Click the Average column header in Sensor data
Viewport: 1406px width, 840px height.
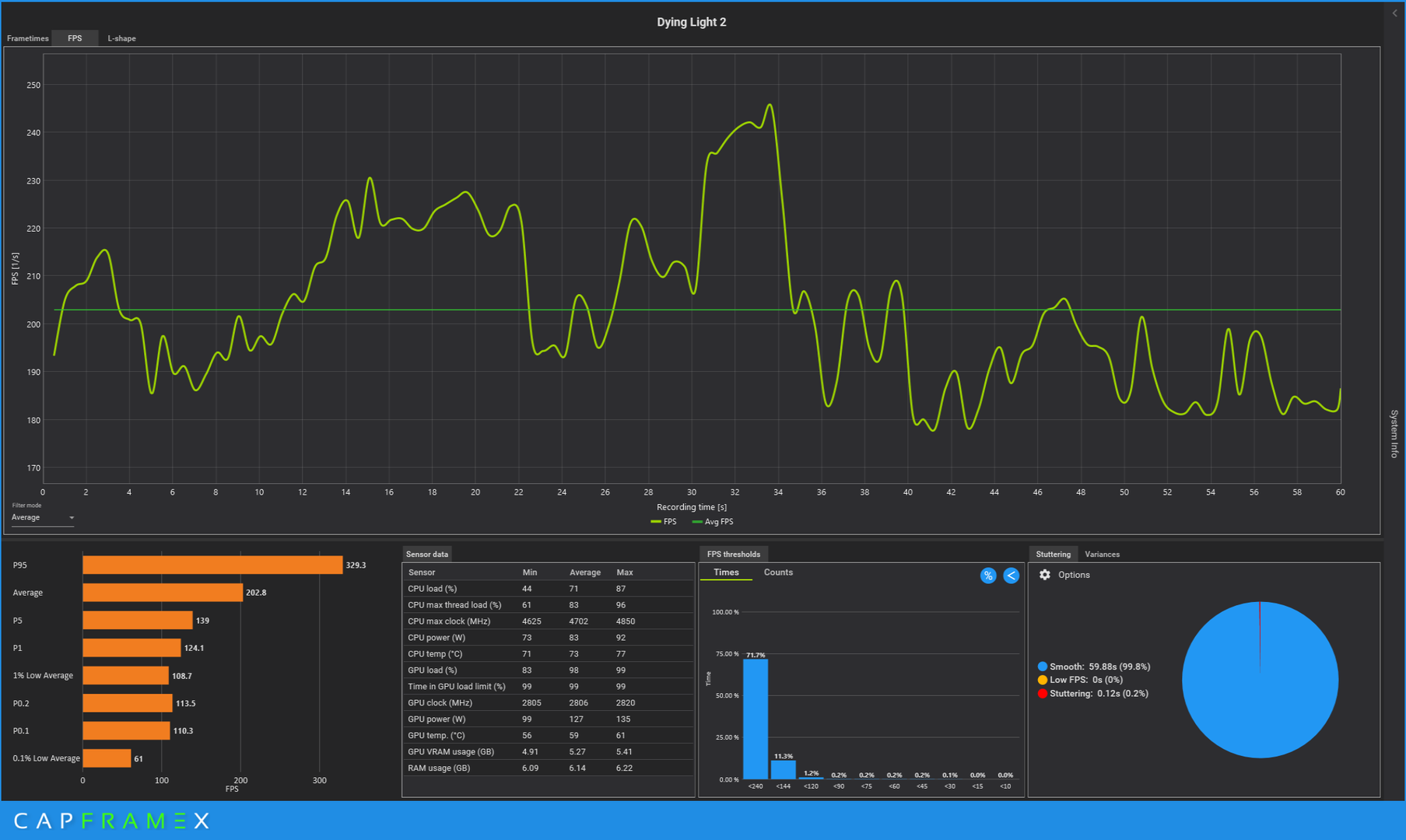click(585, 572)
